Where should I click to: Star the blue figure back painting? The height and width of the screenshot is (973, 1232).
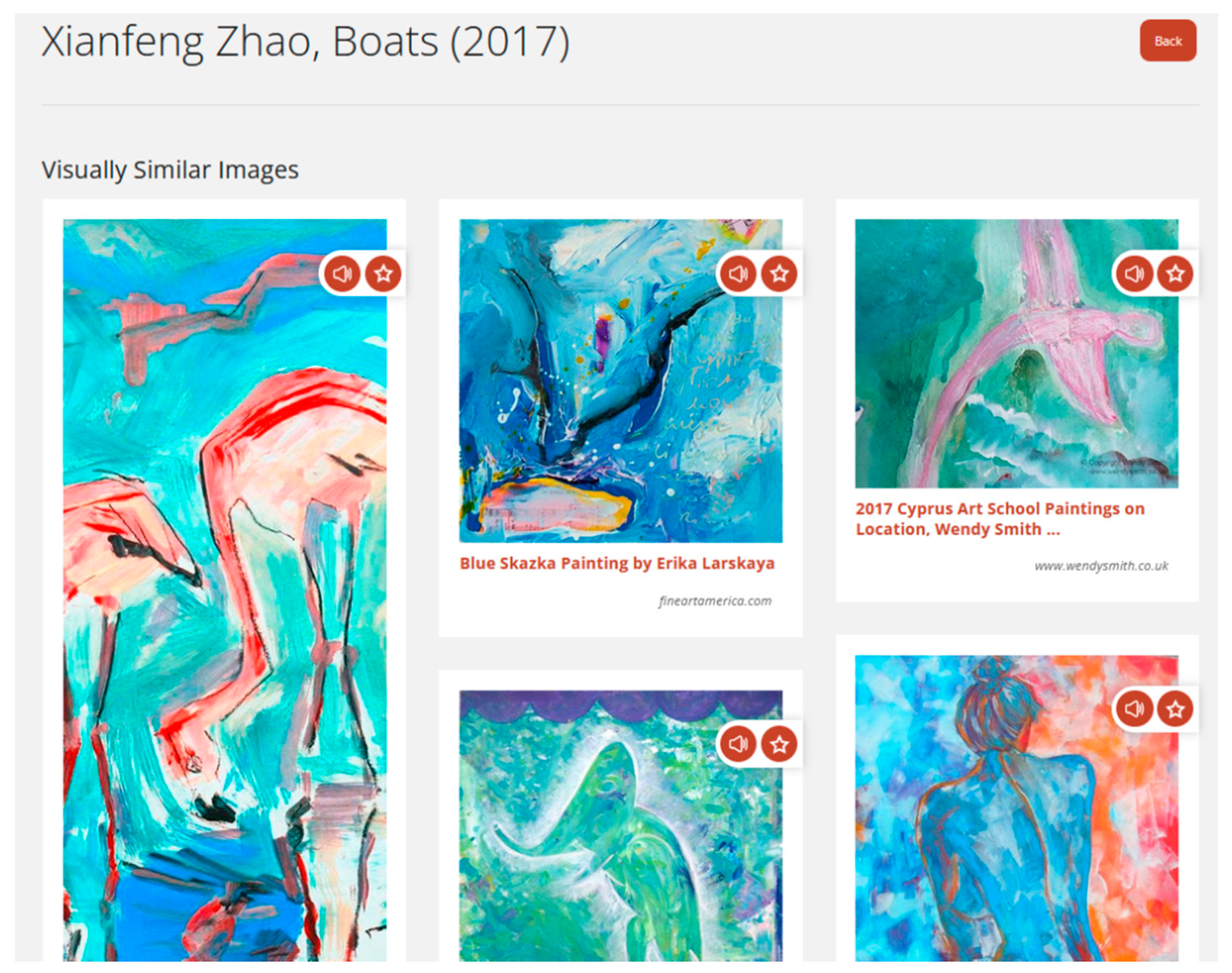tap(1175, 709)
